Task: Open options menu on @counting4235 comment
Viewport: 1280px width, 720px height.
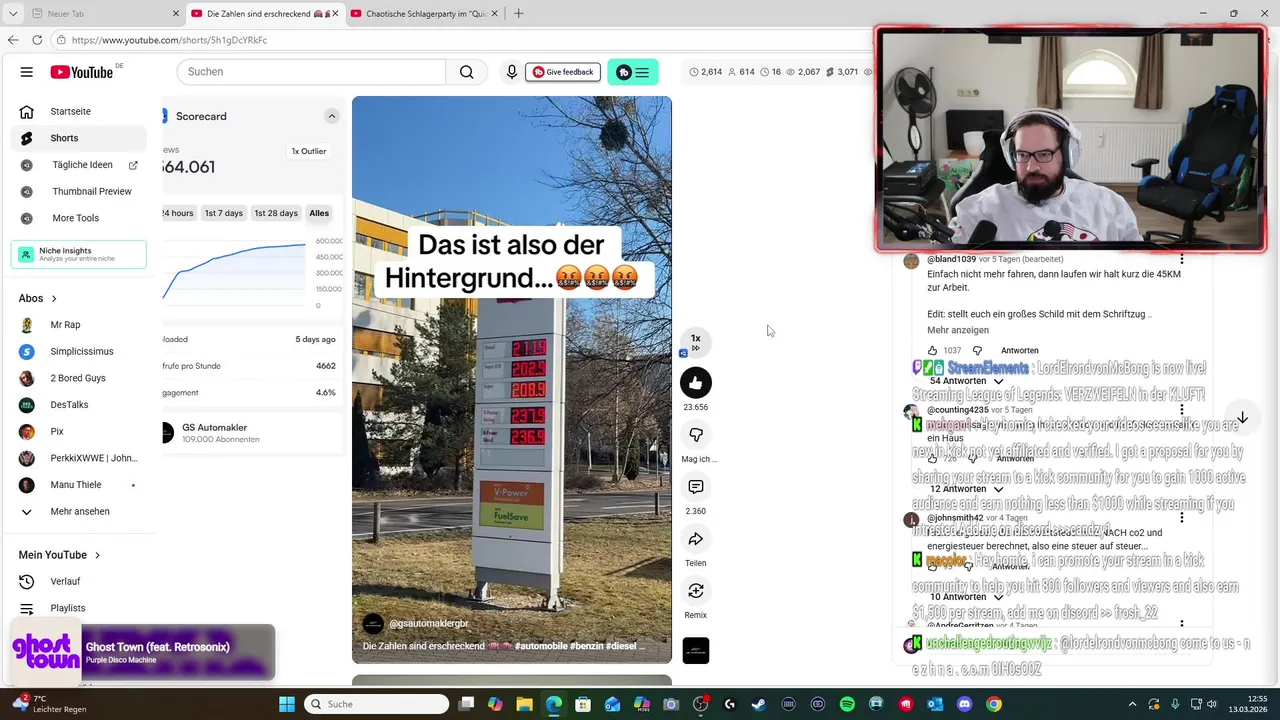Action: (x=1181, y=410)
